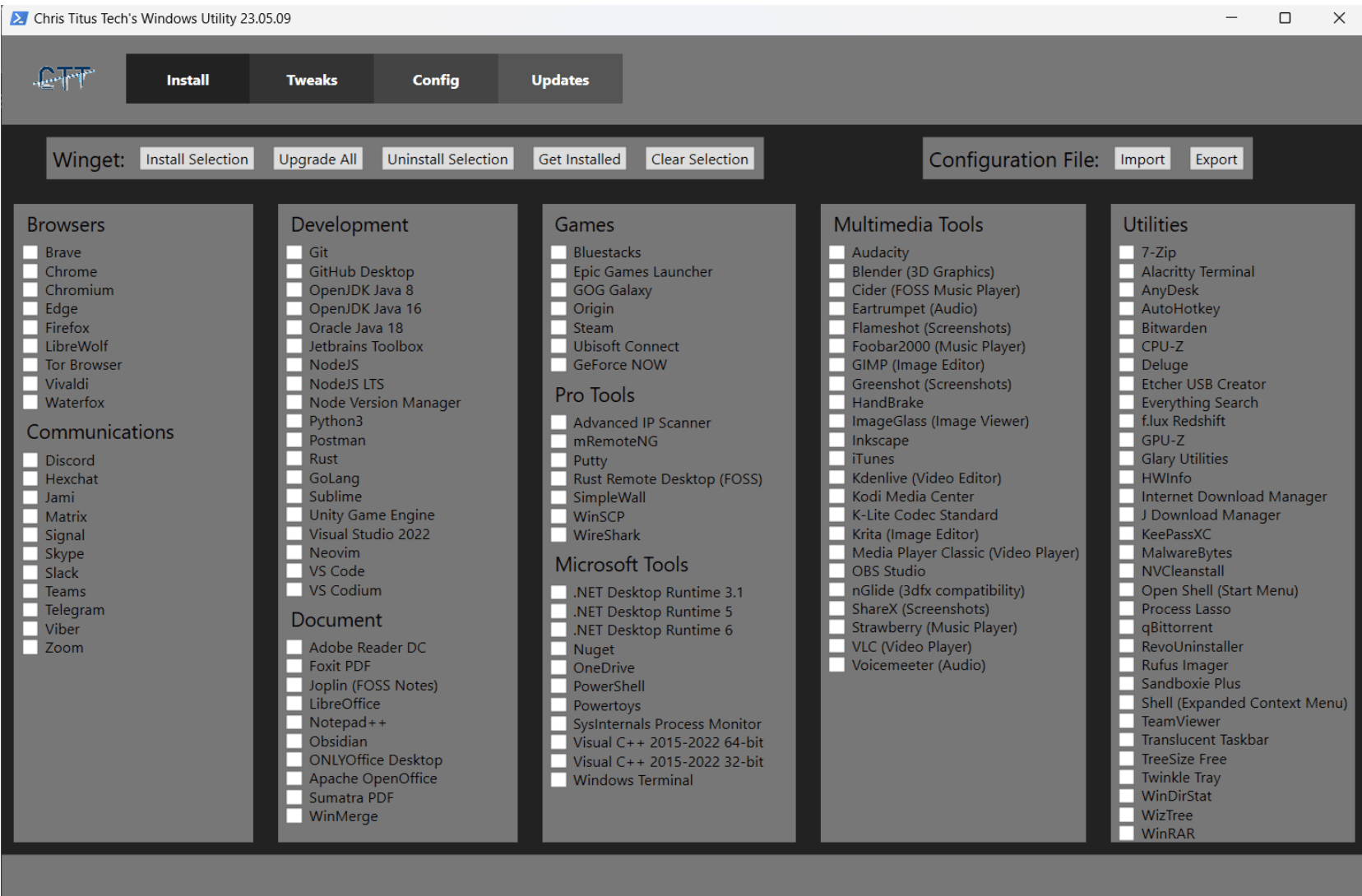Check the Git checkbox
The height and width of the screenshot is (896, 1362).
click(294, 252)
